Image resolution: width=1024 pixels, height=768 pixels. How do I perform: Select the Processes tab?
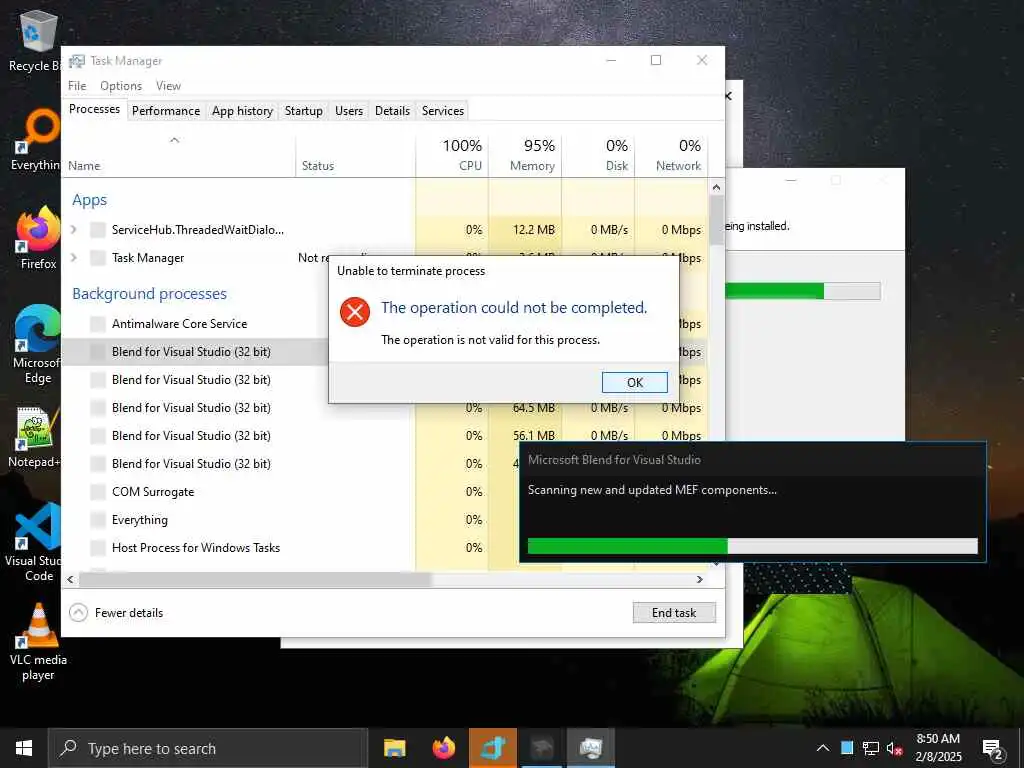[x=94, y=109]
